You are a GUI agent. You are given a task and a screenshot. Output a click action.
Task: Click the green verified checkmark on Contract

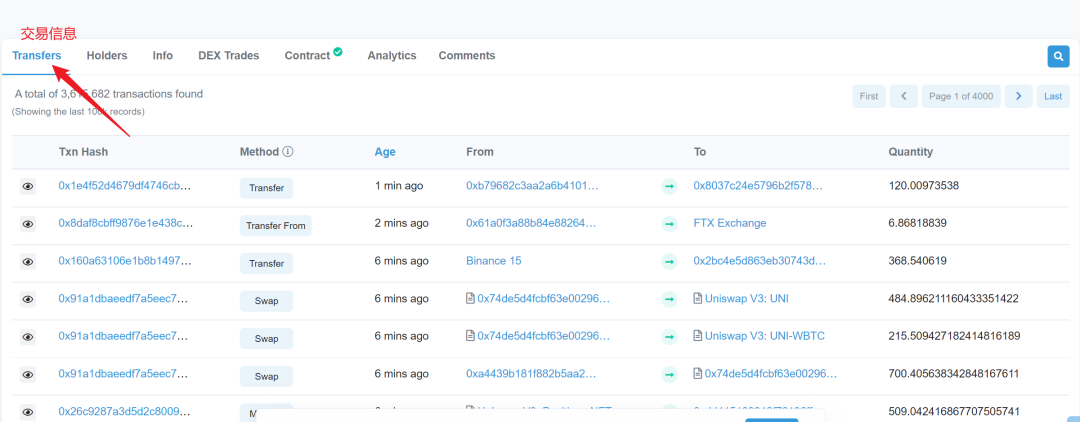(338, 52)
